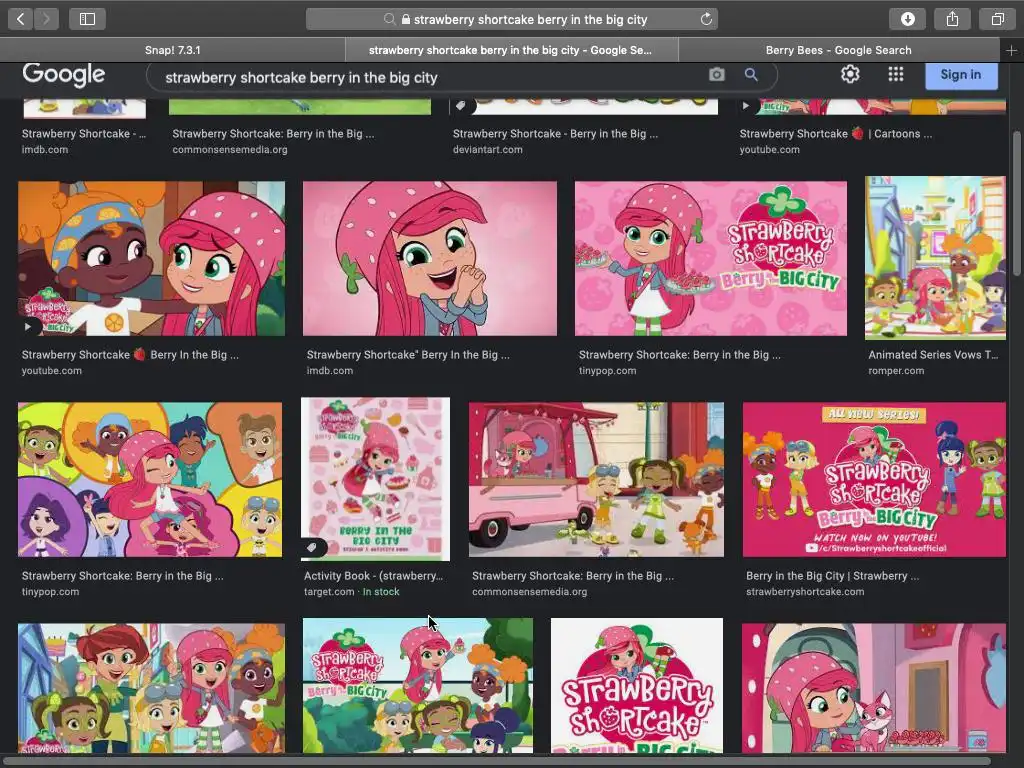The width and height of the screenshot is (1024, 768).
Task: Open the strawberryshortcake.com All New Series thumbnail
Action: click(x=874, y=479)
